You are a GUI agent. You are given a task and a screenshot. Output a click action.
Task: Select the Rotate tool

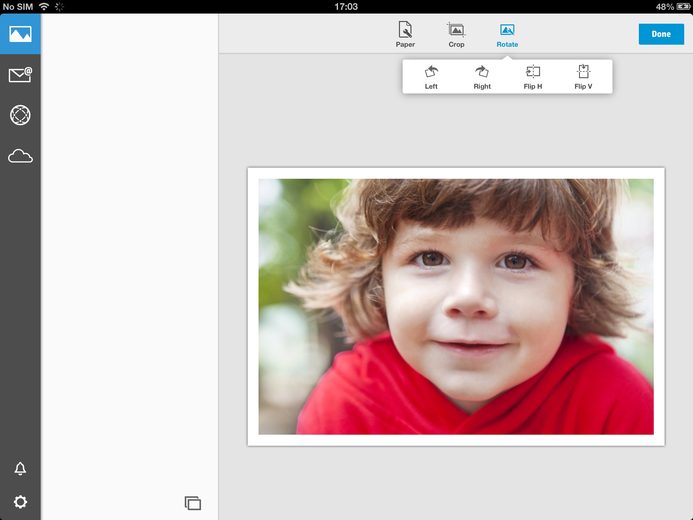click(x=507, y=35)
